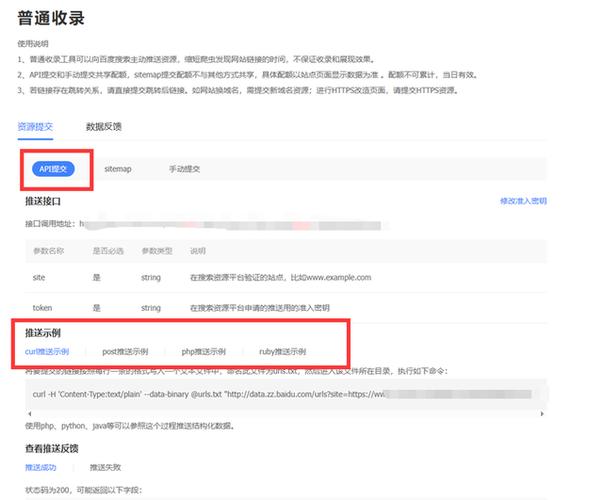View the 推送失败 feedback tab
The height and width of the screenshot is (500, 603).
[x=105, y=467]
